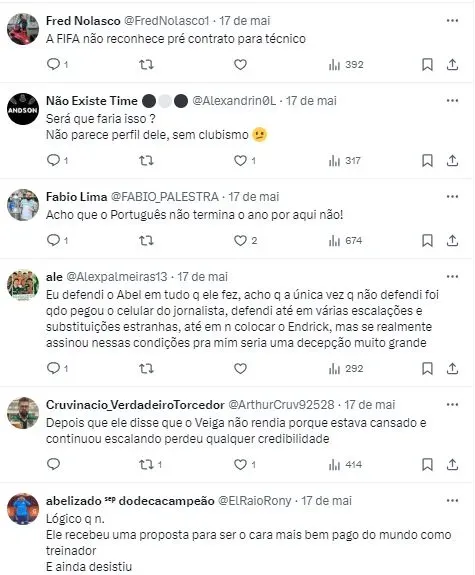This screenshot has width=475, height=575.
Task: Bookmark ale's tweet about Abel
Action: tap(427, 369)
